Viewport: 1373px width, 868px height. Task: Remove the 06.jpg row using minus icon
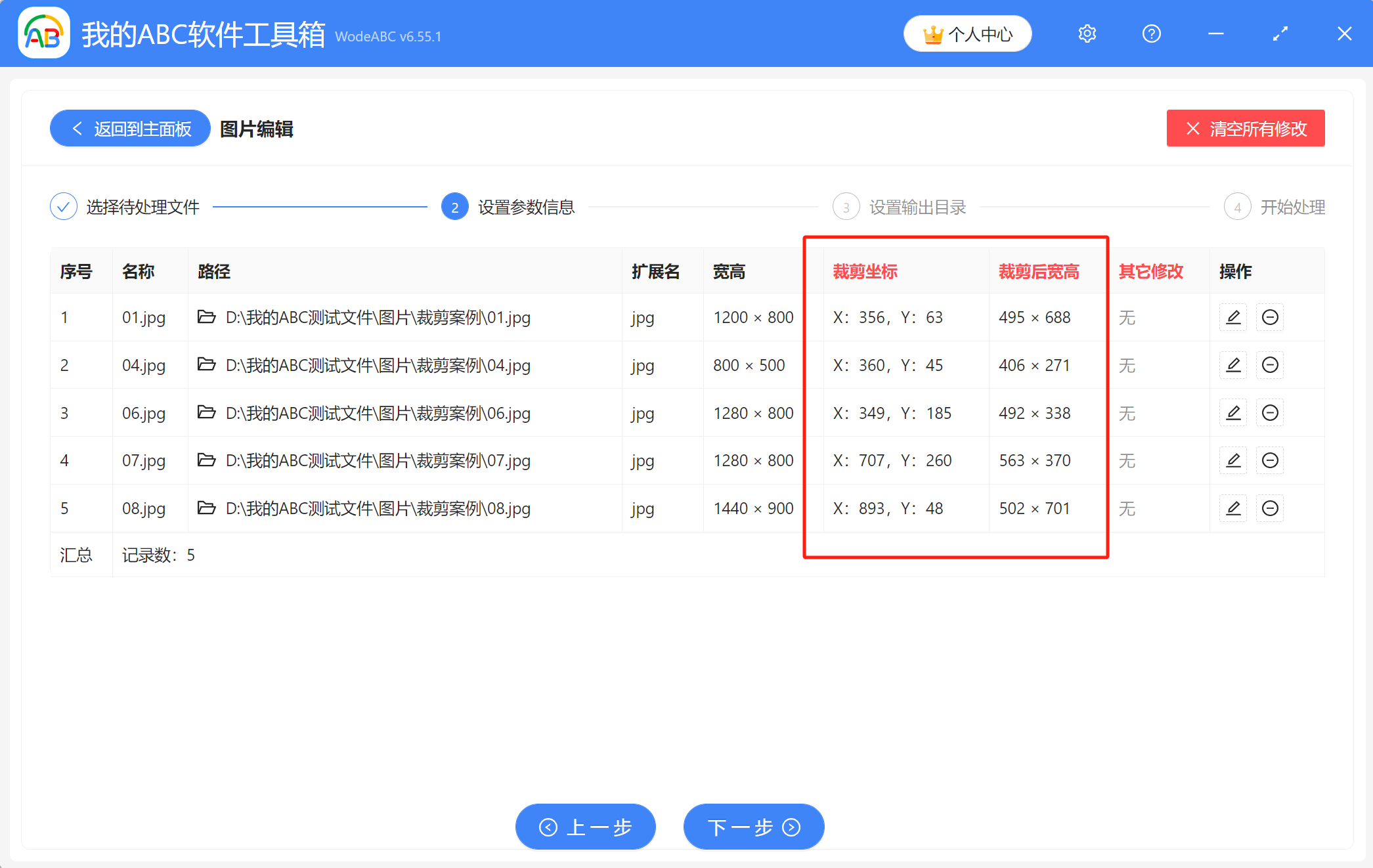click(x=1270, y=413)
